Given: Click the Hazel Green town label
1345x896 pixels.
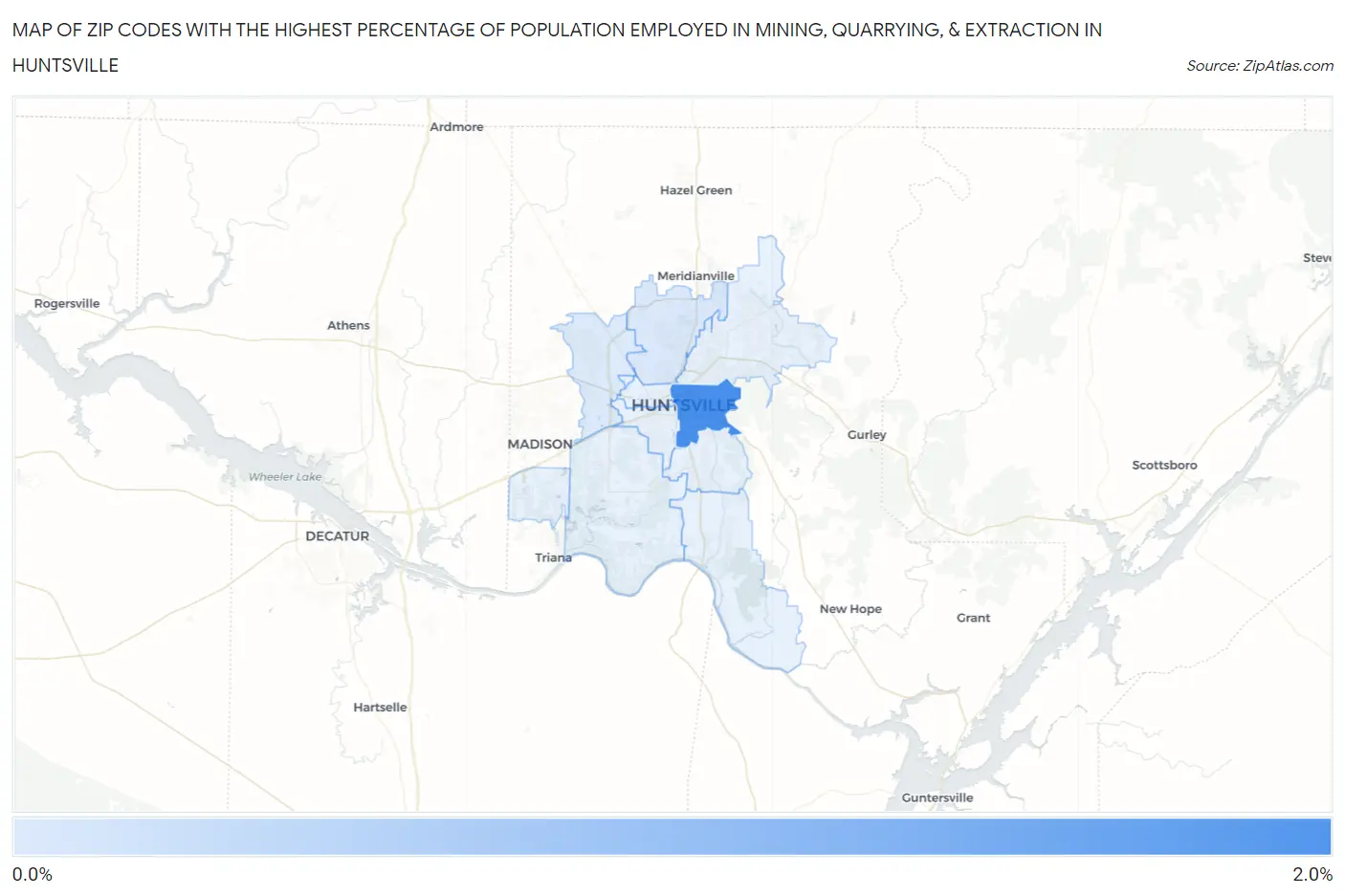Looking at the screenshot, I should point(695,190).
